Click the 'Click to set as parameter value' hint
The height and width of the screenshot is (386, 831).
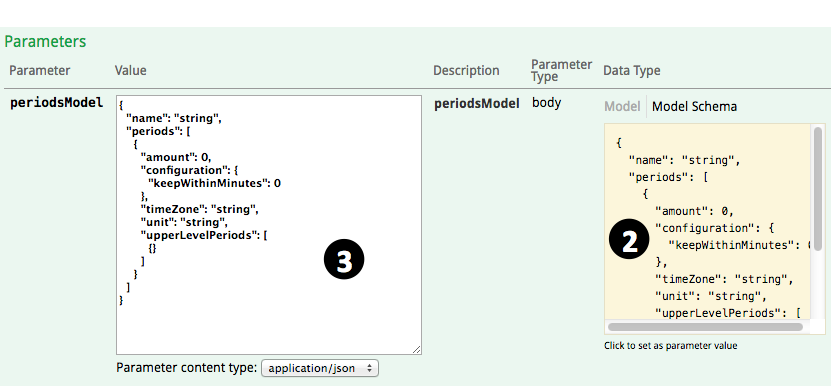670,346
